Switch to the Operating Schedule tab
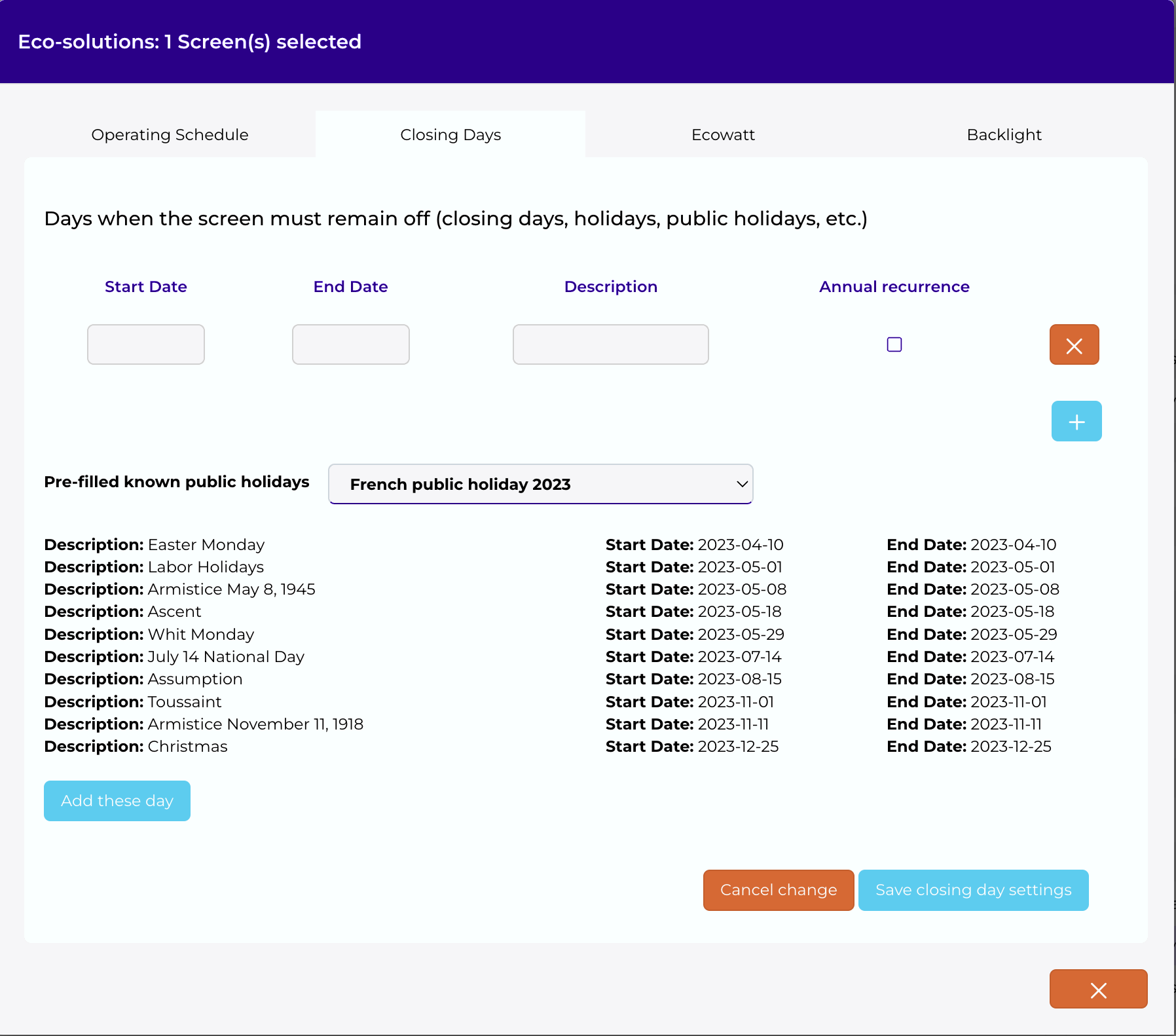This screenshot has width=1176, height=1036. (x=170, y=134)
